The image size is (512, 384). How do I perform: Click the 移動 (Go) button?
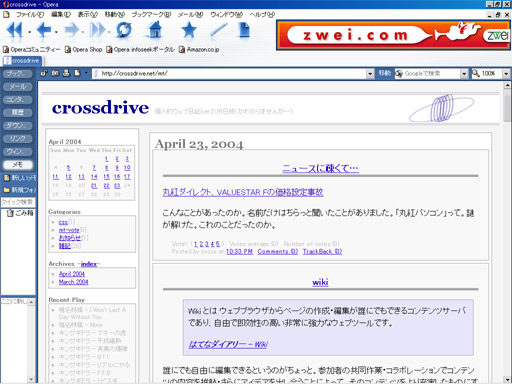point(384,73)
